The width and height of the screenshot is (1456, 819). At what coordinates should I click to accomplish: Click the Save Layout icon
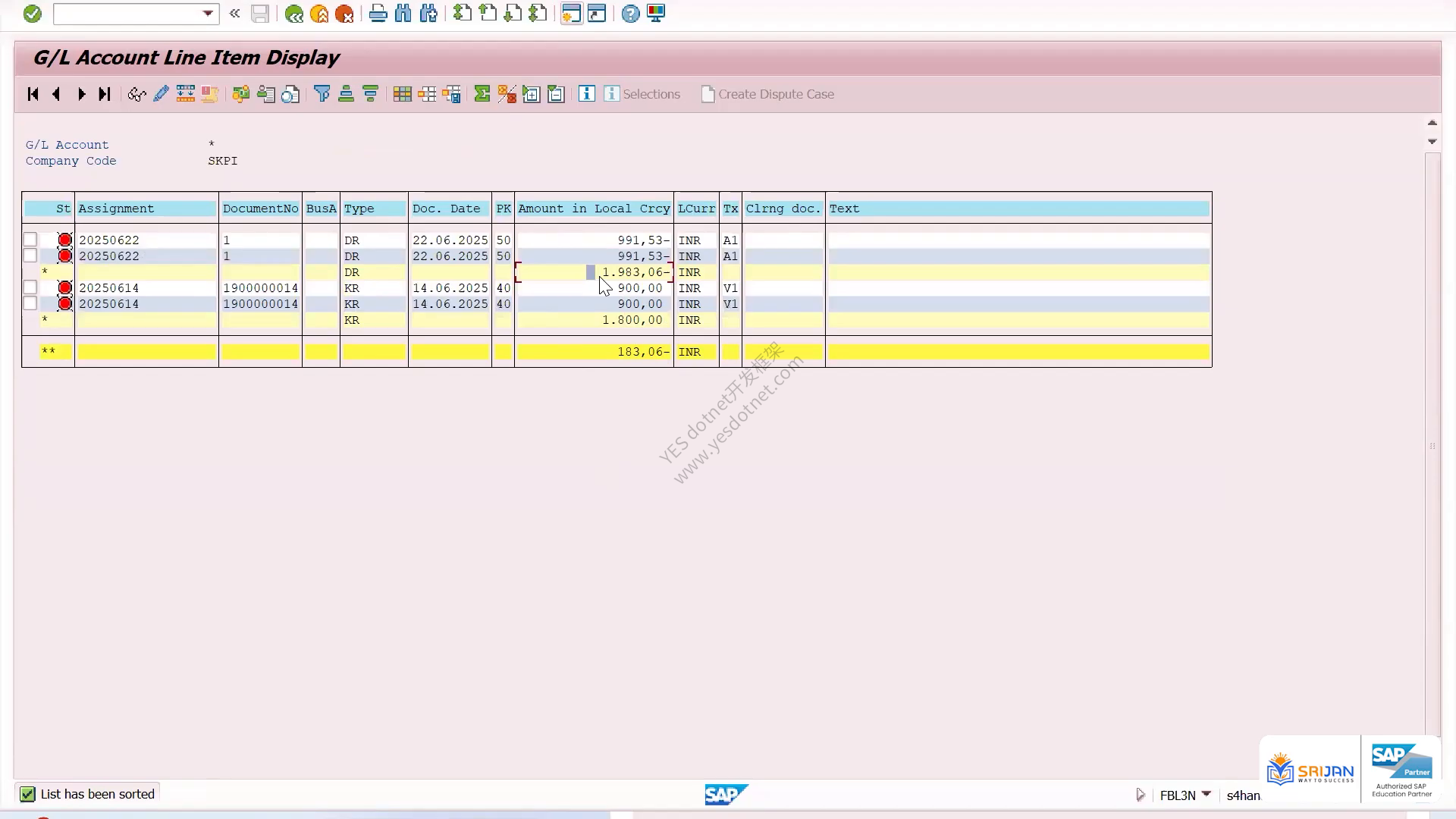click(x=452, y=94)
